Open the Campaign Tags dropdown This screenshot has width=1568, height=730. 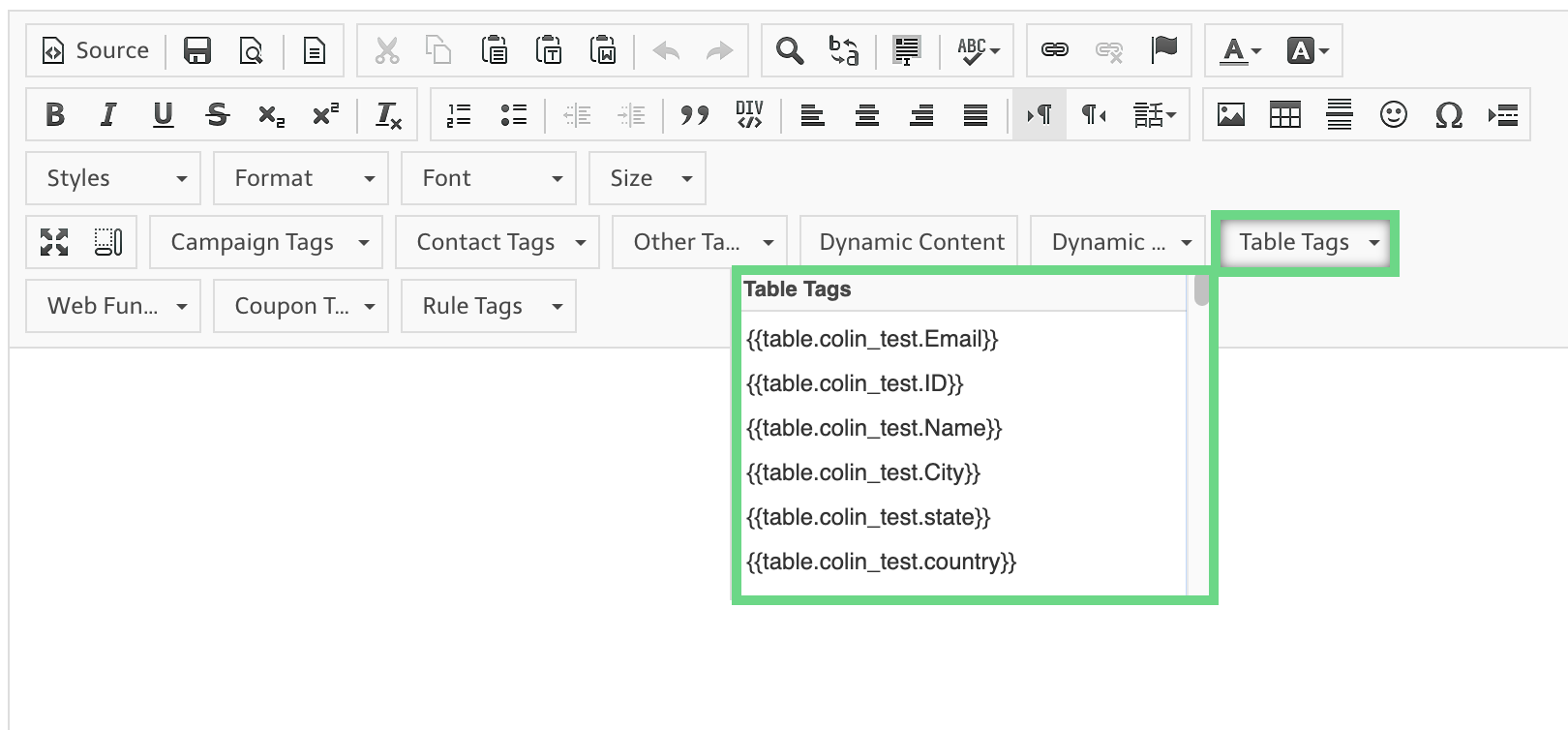[x=267, y=242]
